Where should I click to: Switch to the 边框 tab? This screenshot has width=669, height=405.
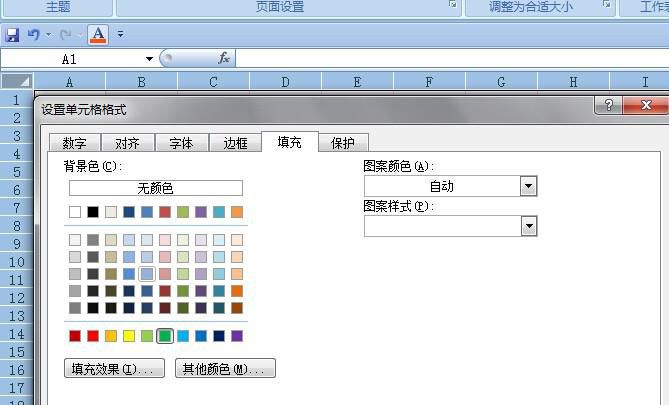pos(235,143)
